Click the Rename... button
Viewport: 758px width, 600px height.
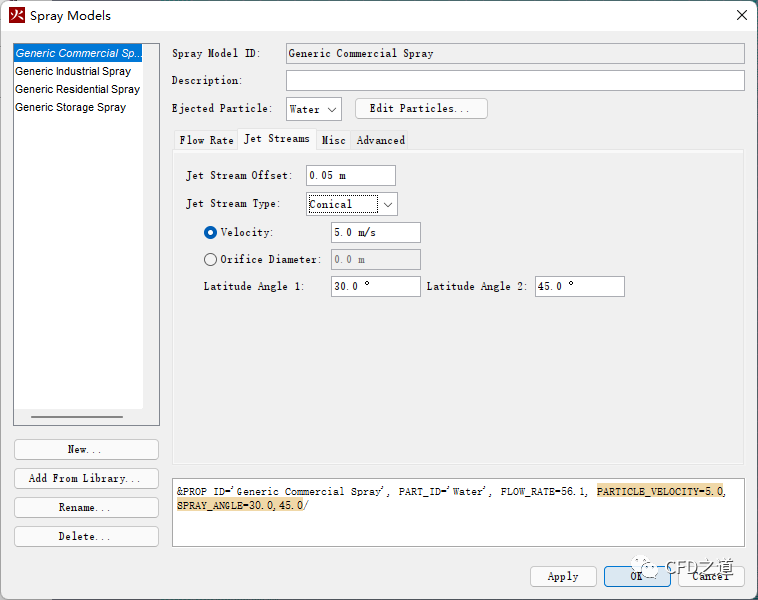coord(86,508)
